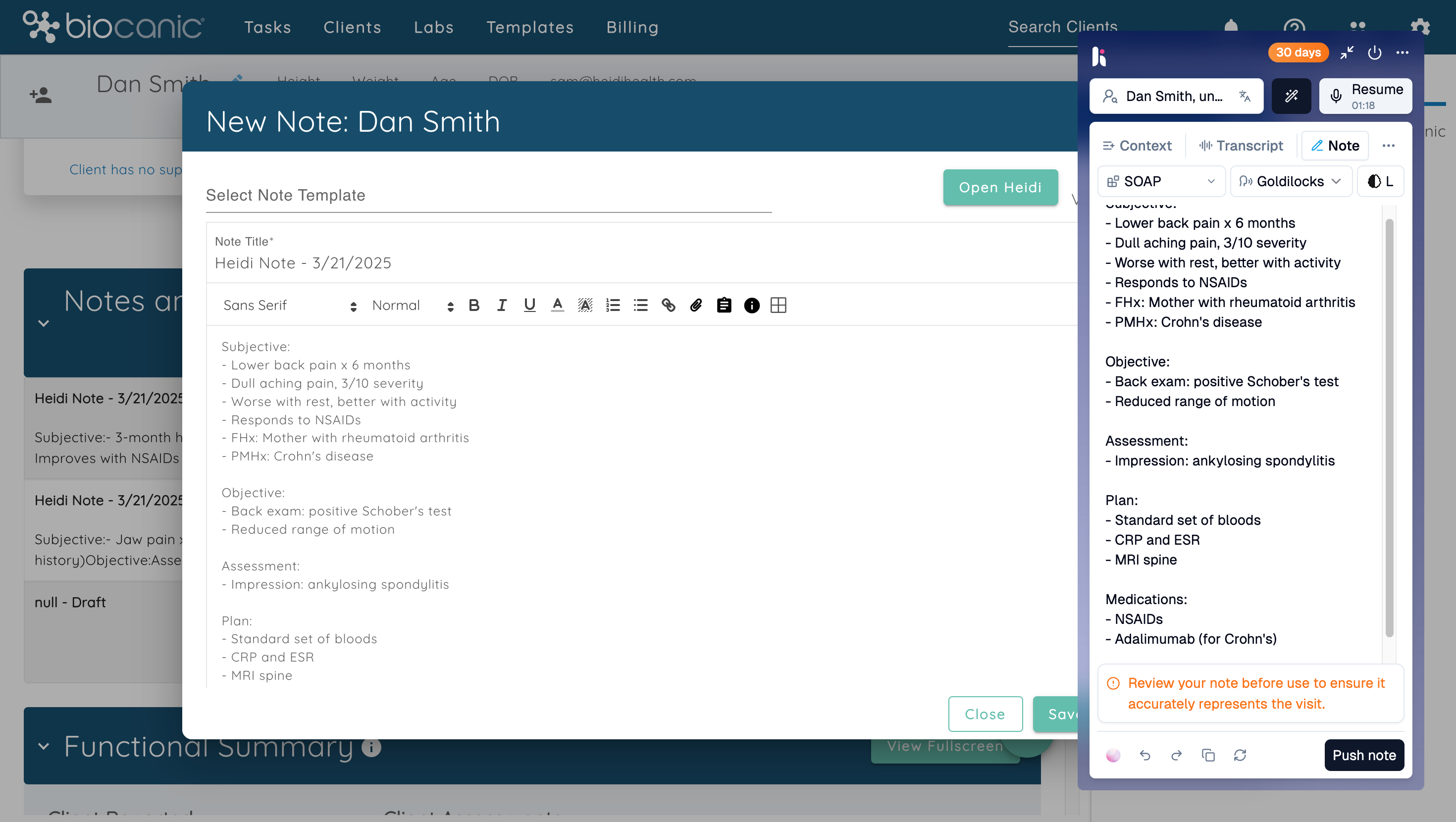Collapse the Heidi widget with minimize arrows
Image resolution: width=1456 pixels, height=822 pixels.
coord(1347,52)
